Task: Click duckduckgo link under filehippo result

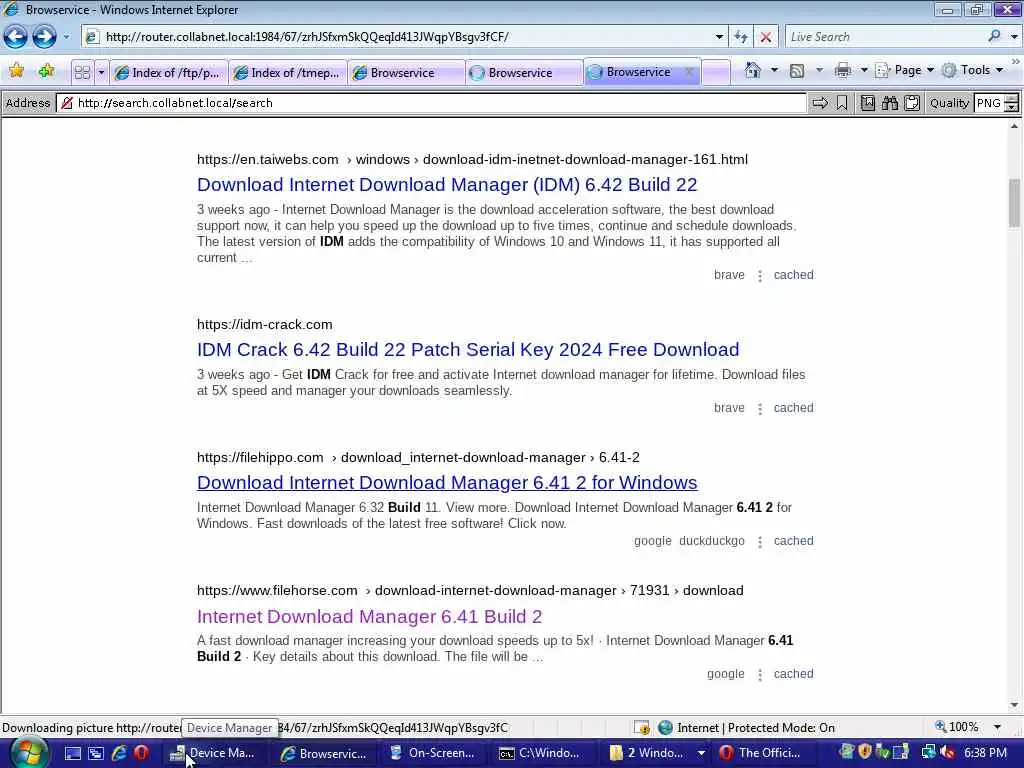Action: (x=712, y=541)
